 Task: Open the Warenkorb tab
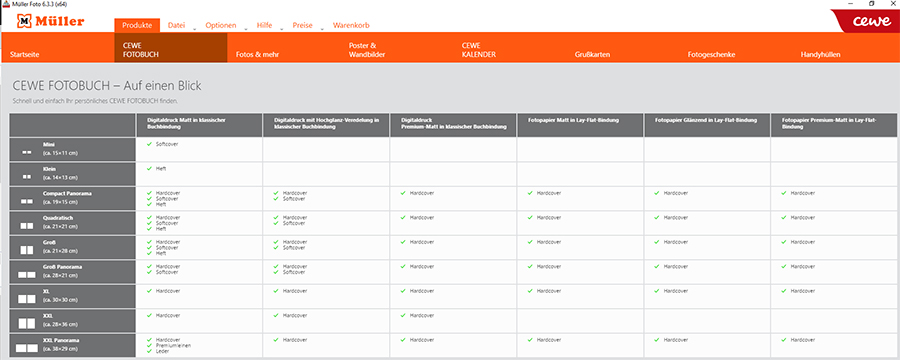tap(351, 25)
